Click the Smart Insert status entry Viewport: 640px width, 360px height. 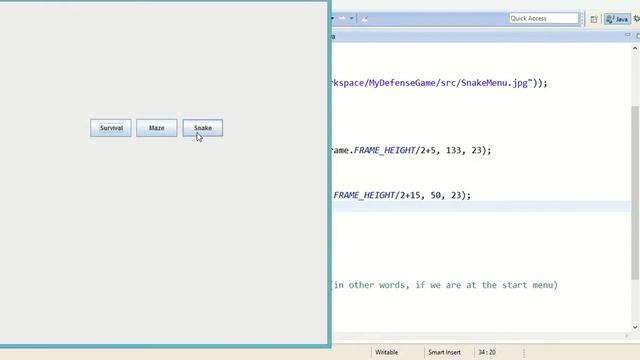tap(444, 352)
